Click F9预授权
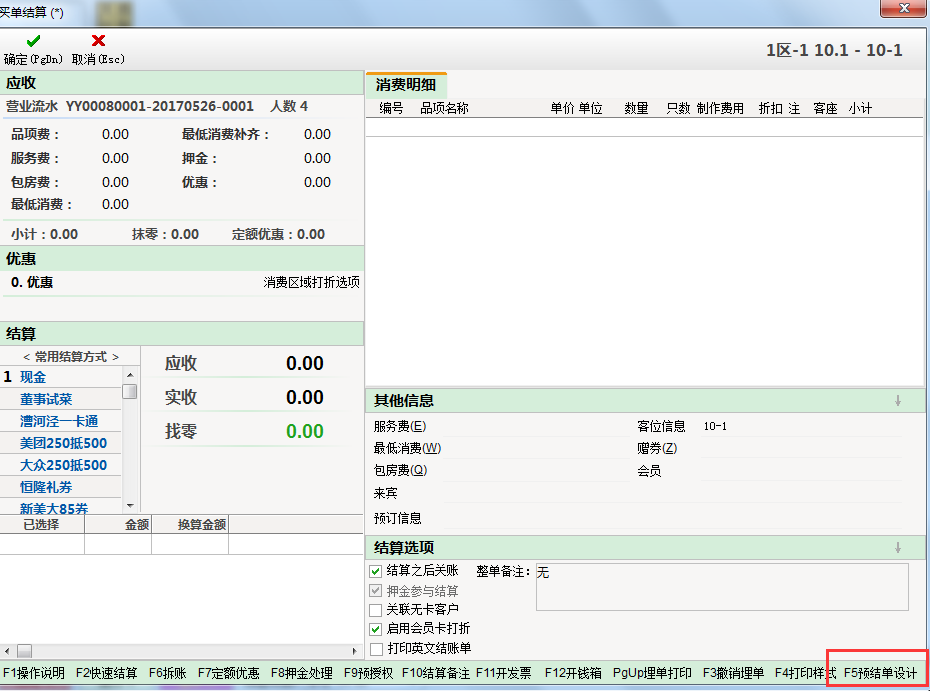Screen dimensions: 930x691 (x=368, y=673)
